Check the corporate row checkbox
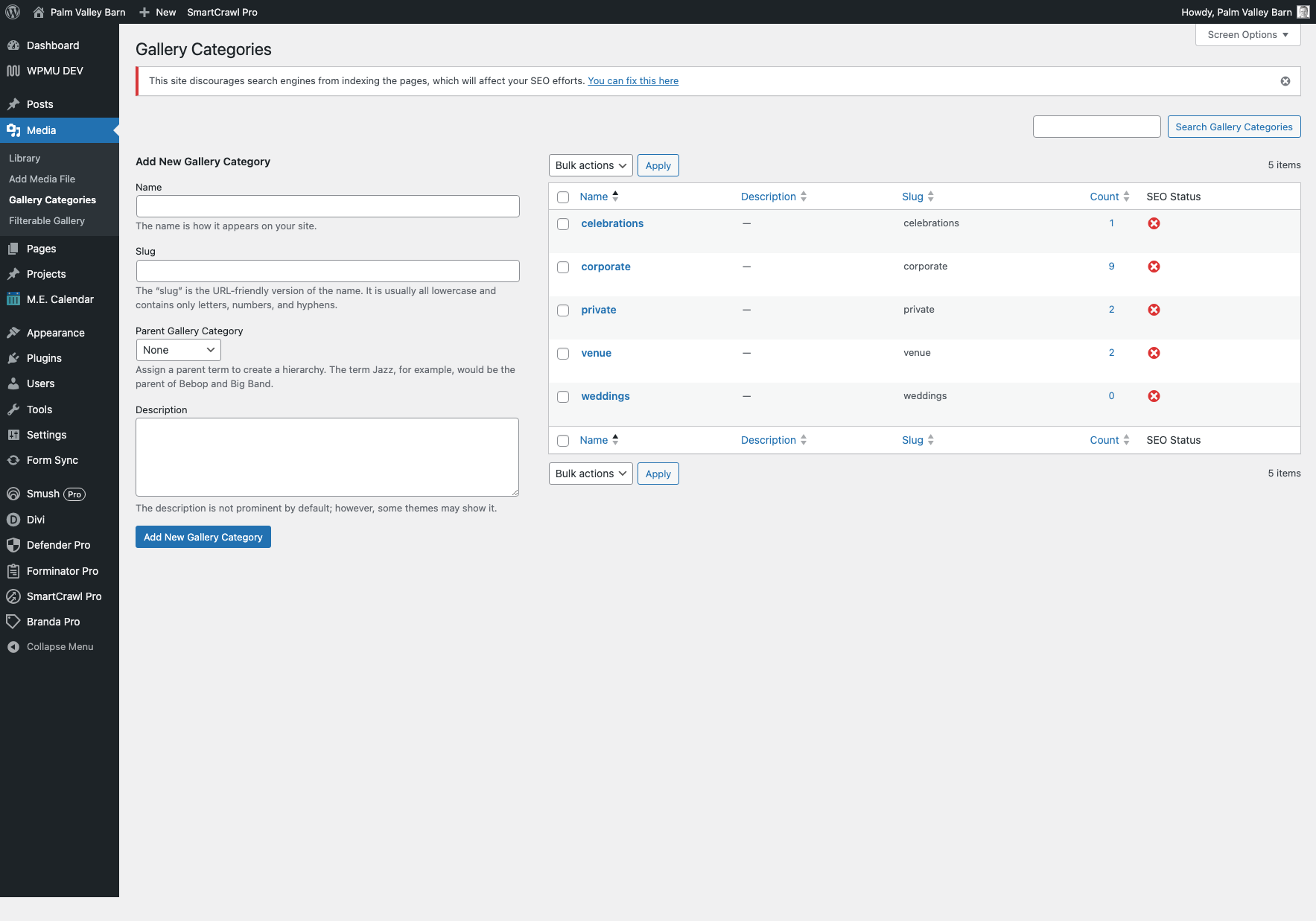Viewport: 1316px width, 921px height. pyautogui.click(x=563, y=267)
